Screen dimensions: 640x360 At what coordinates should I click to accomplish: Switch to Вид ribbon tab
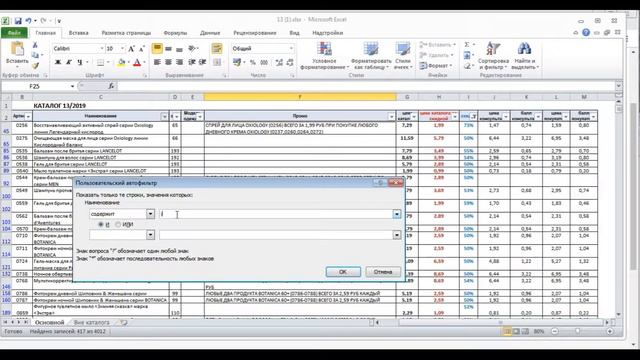(x=294, y=33)
